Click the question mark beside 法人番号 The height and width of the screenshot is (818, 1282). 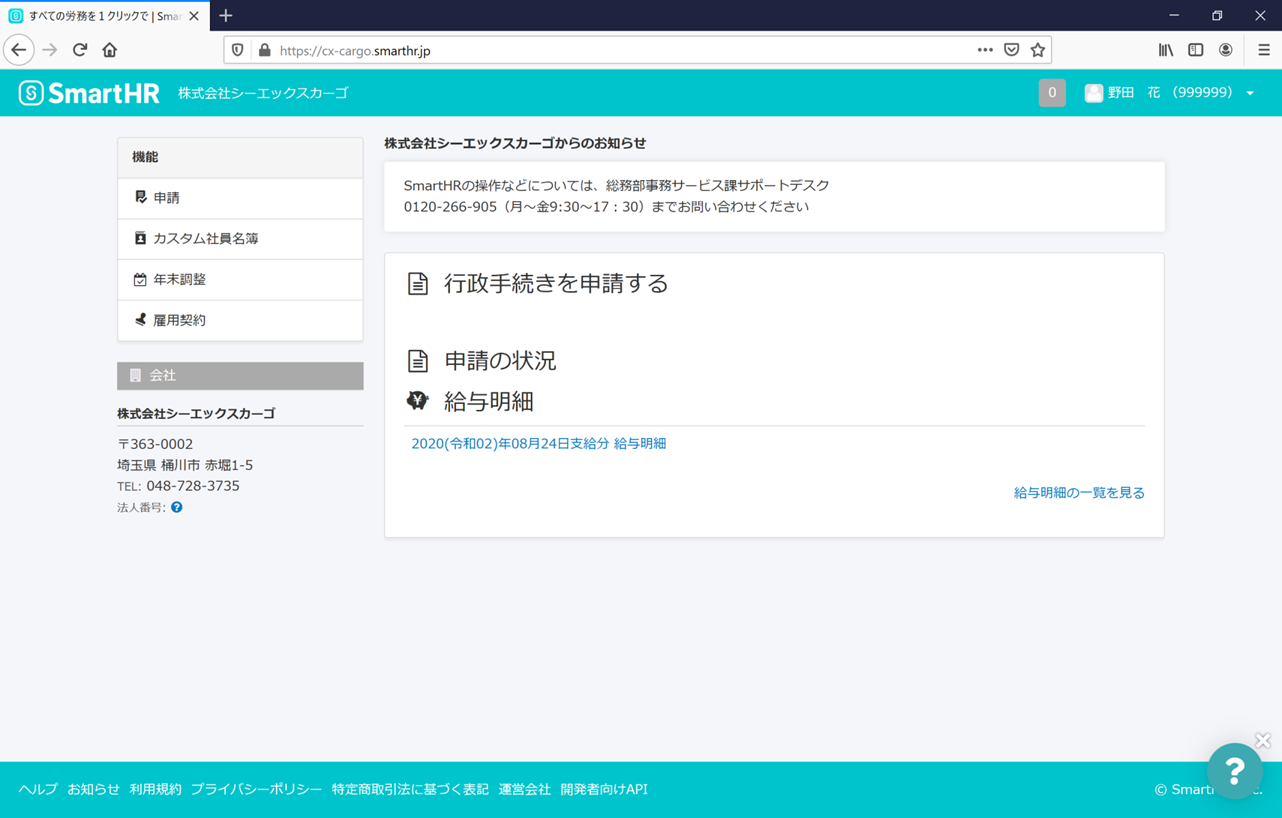click(177, 507)
